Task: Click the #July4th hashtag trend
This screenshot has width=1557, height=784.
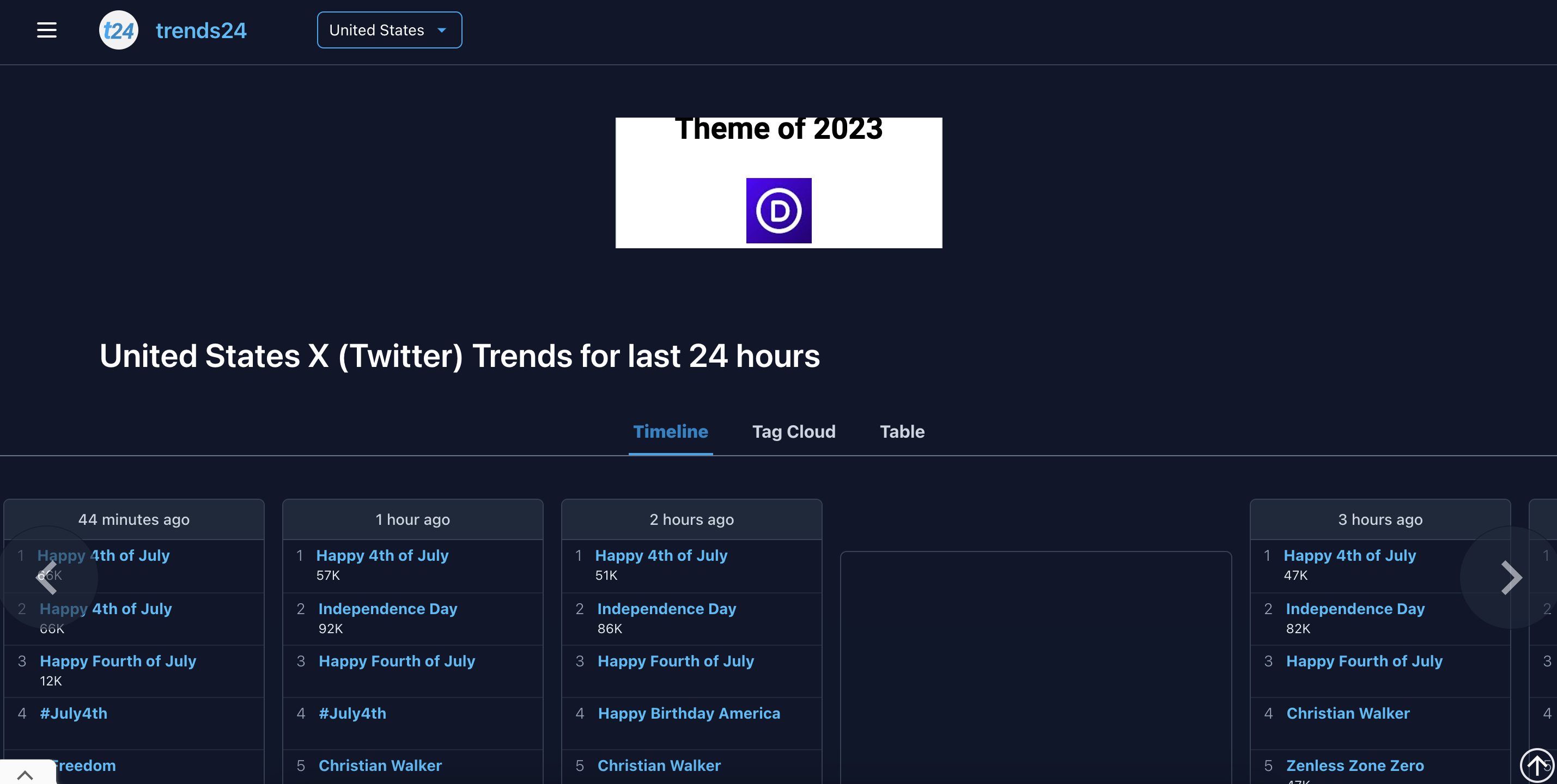Action: point(352,713)
